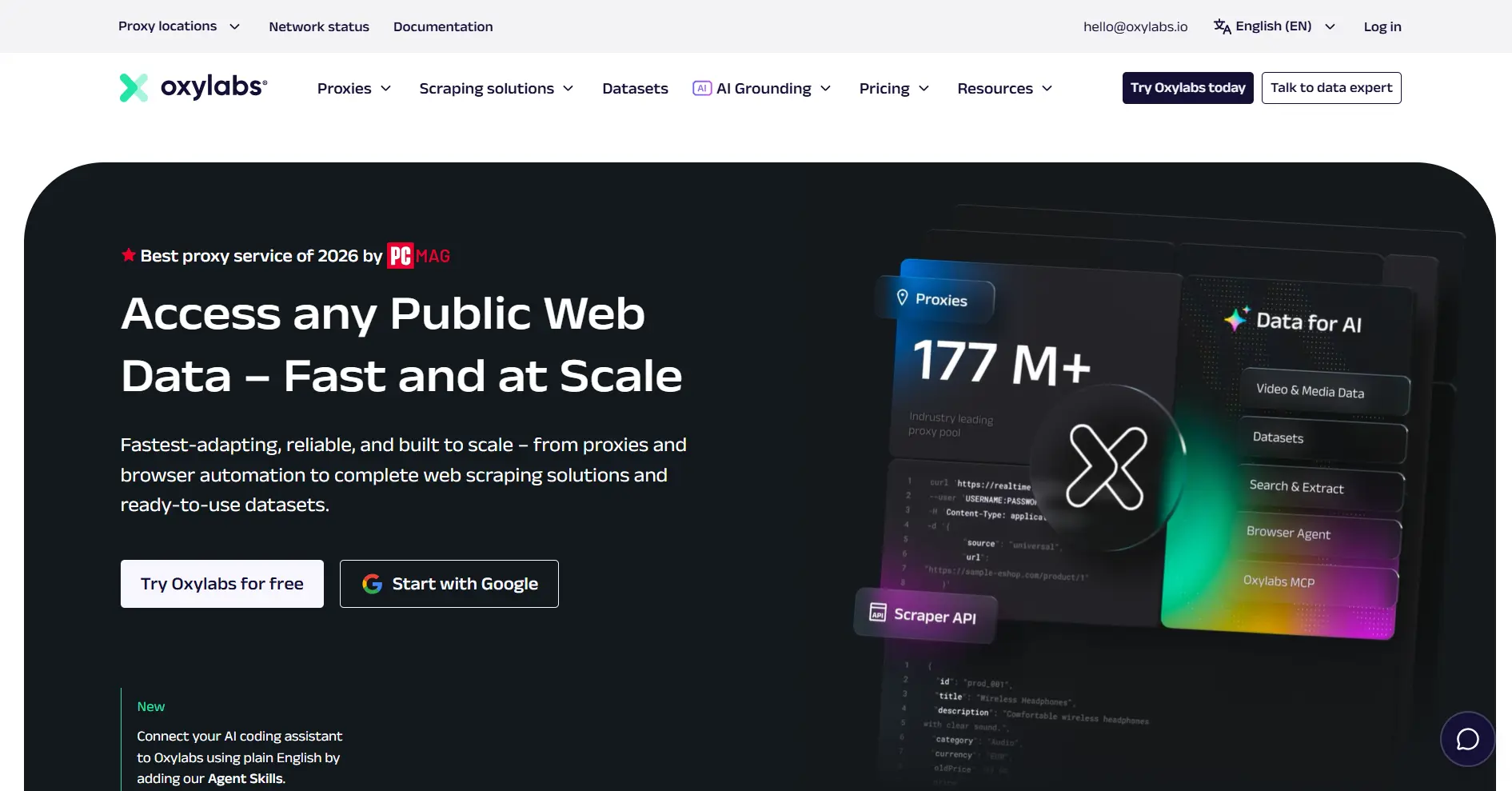The image size is (1512, 791).
Task: Open the Pricing menu
Action: (894, 88)
